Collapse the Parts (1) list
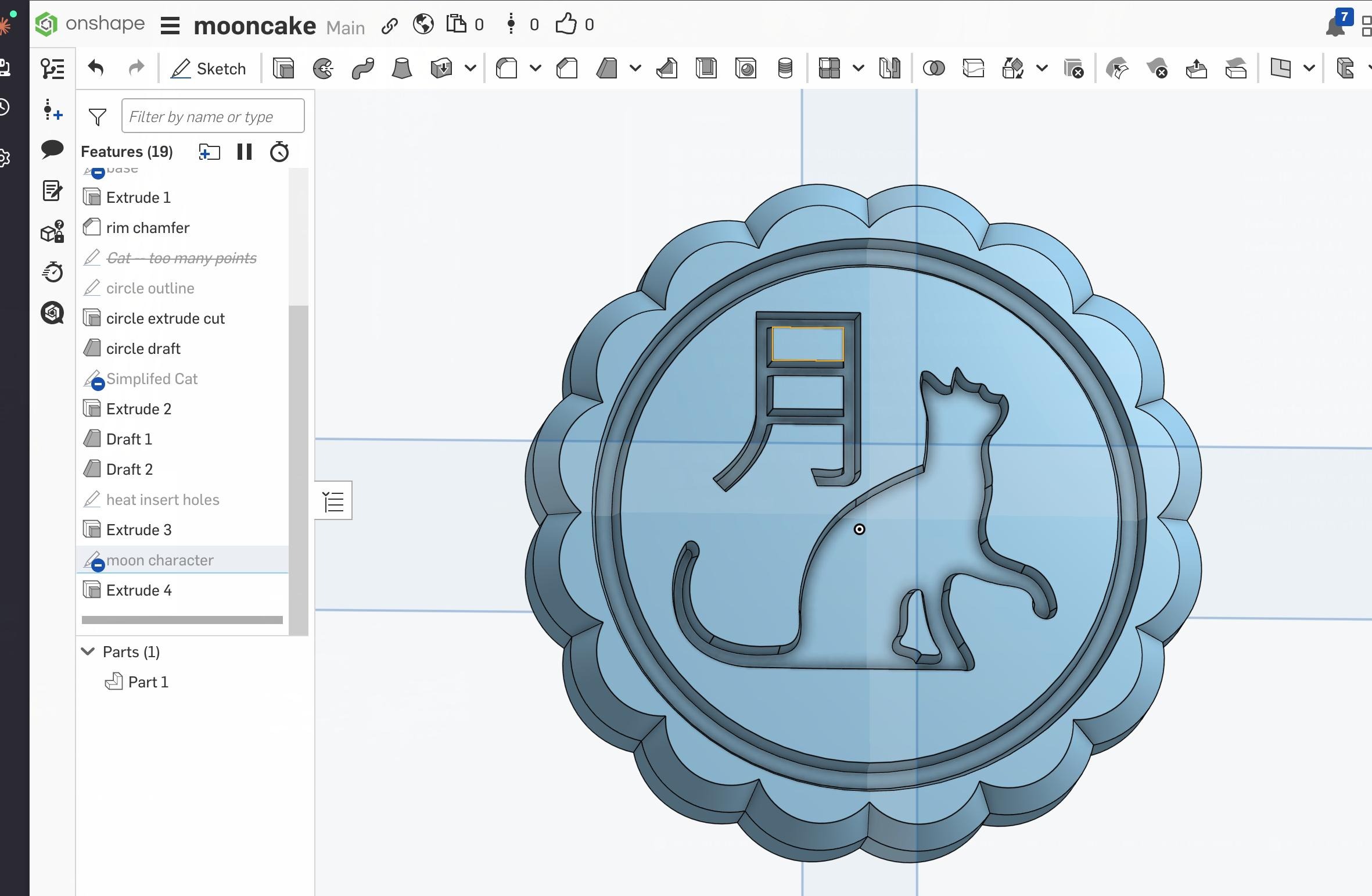 click(x=88, y=651)
